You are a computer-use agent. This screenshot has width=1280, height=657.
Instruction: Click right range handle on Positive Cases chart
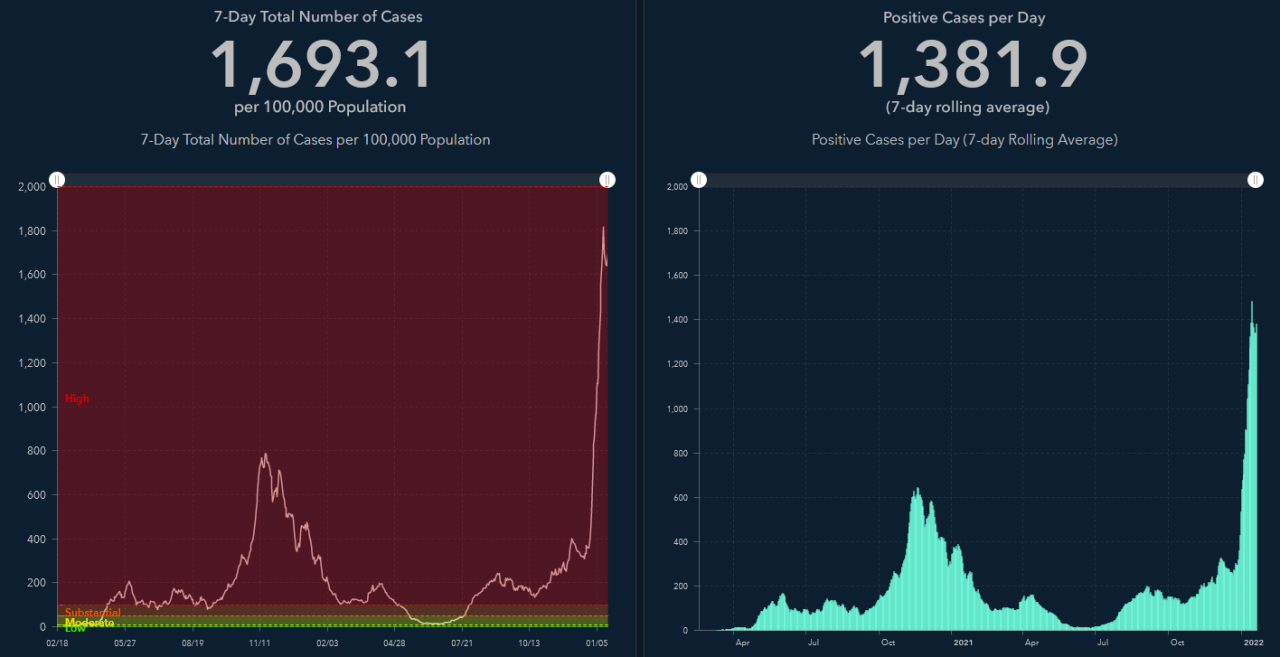(1255, 180)
